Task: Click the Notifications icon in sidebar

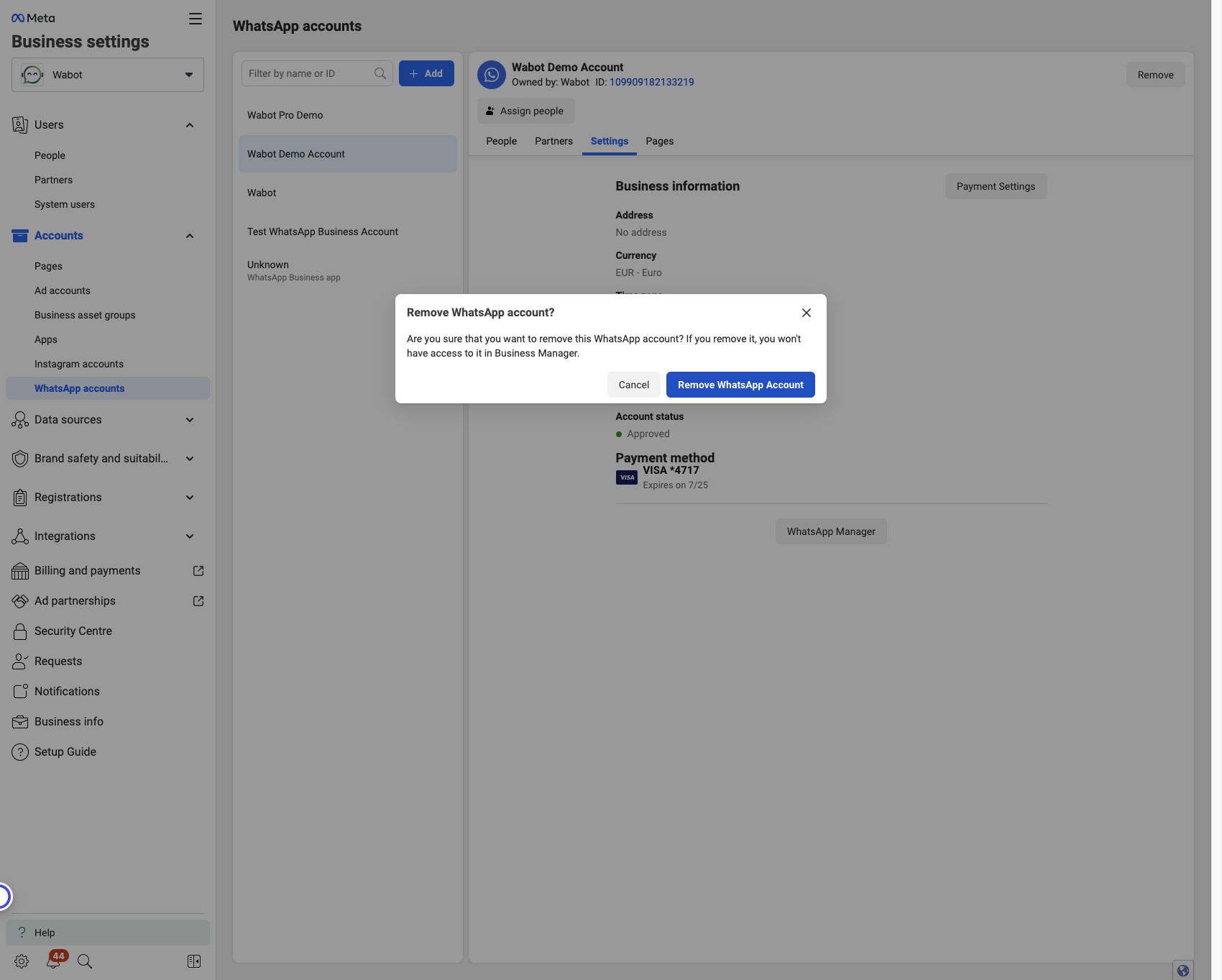Action: tap(20, 692)
